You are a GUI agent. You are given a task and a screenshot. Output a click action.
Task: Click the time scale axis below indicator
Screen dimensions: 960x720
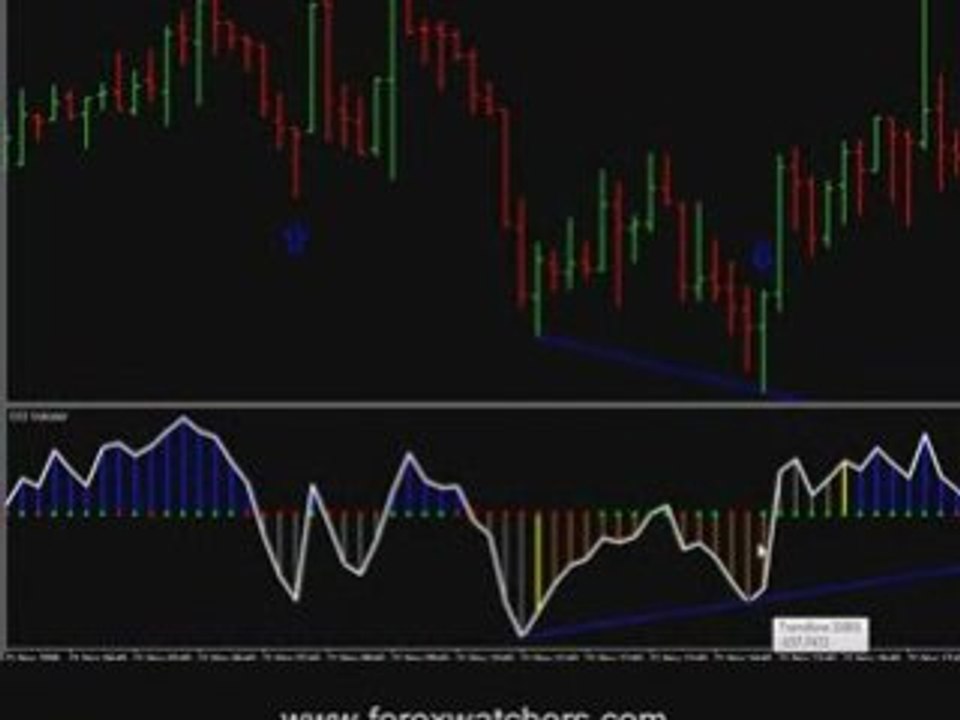[x=480, y=658]
